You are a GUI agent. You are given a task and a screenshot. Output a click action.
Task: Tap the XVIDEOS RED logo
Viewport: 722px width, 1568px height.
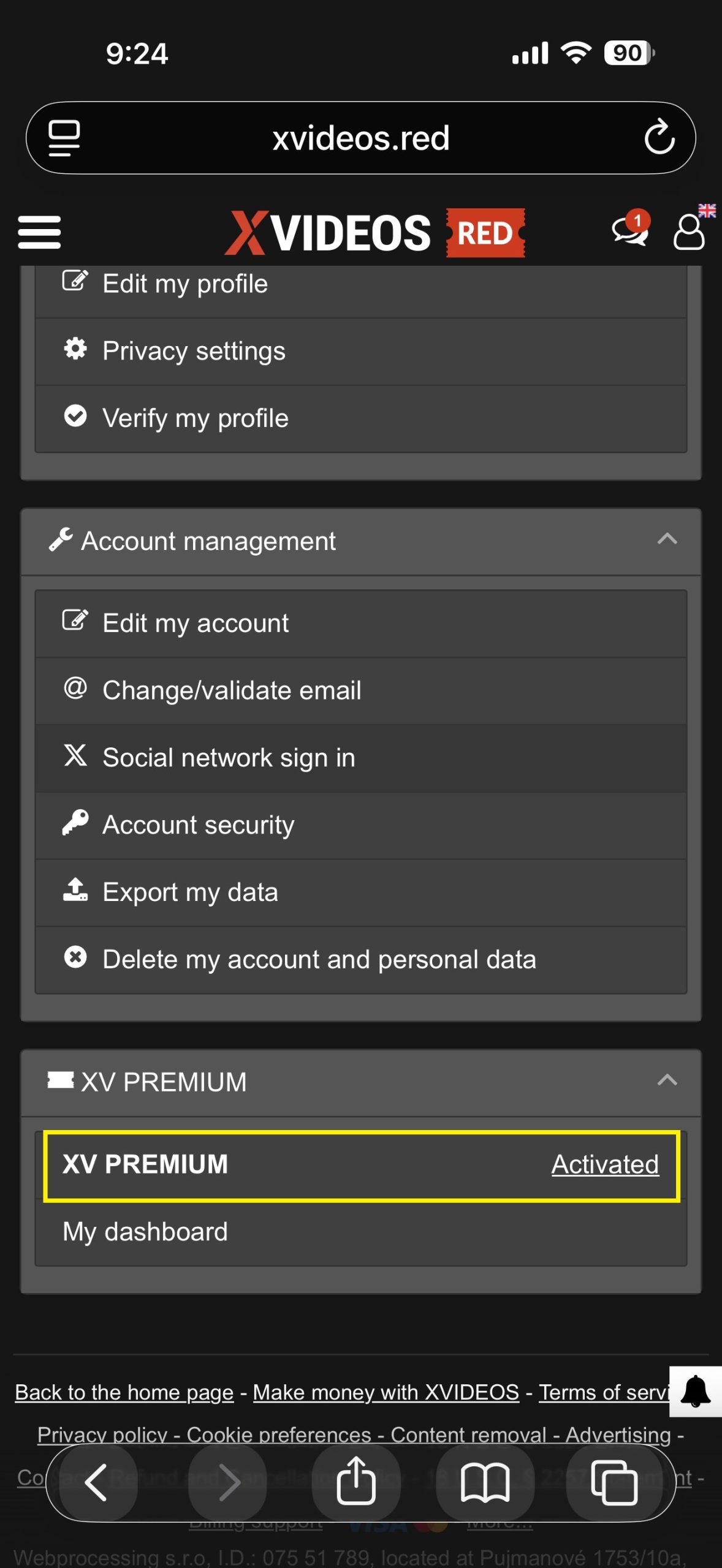pyautogui.click(x=374, y=233)
